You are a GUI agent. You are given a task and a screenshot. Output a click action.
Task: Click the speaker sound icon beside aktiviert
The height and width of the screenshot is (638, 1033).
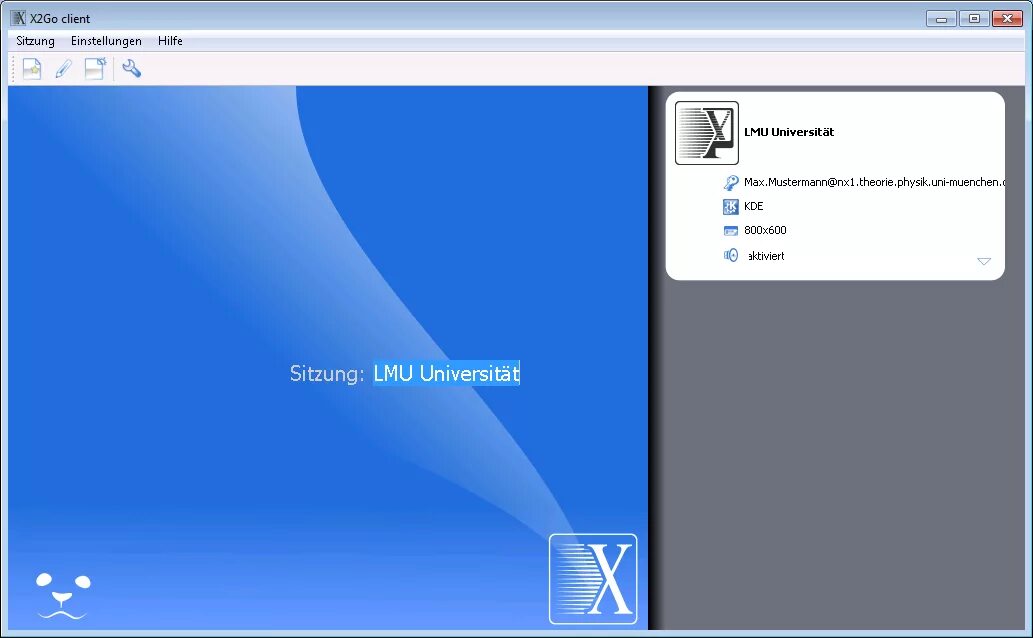pos(731,255)
